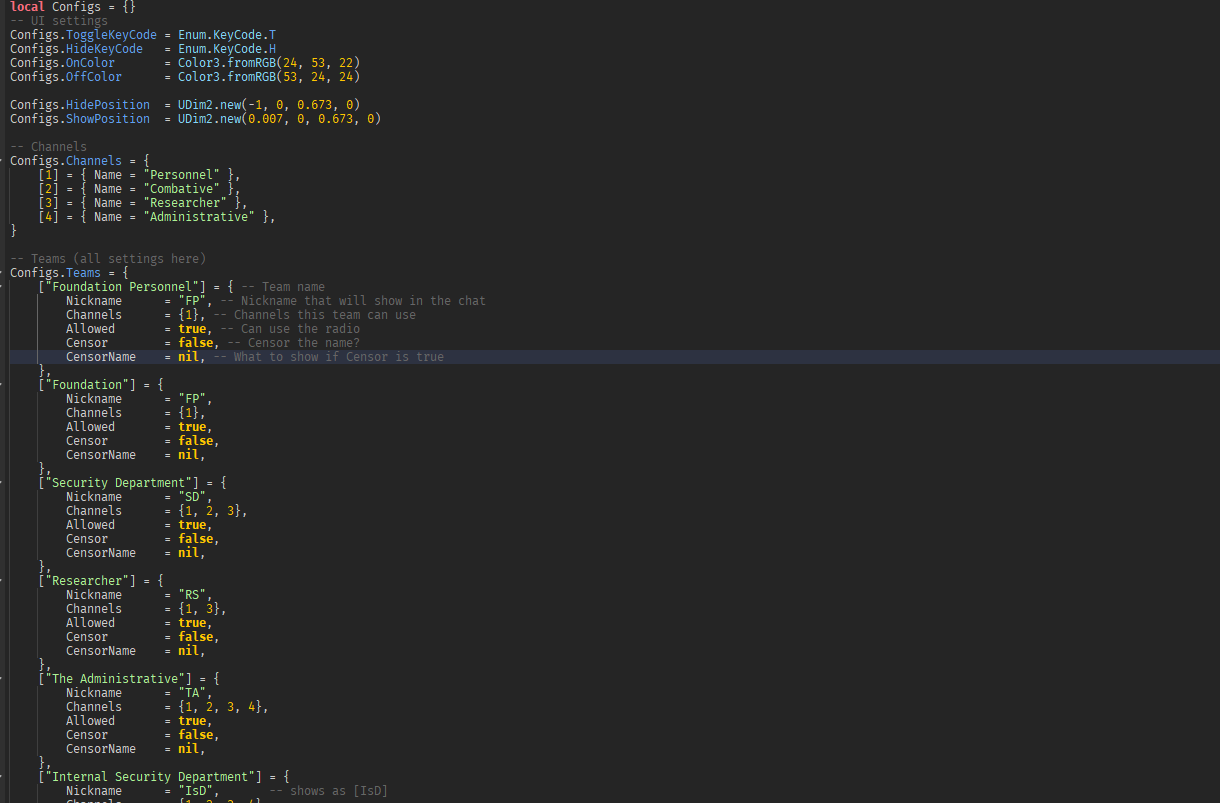Click the '-- Channels' comment line
Image resolution: width=1220 pixels, height=803 pixels.
click(49, 147)
